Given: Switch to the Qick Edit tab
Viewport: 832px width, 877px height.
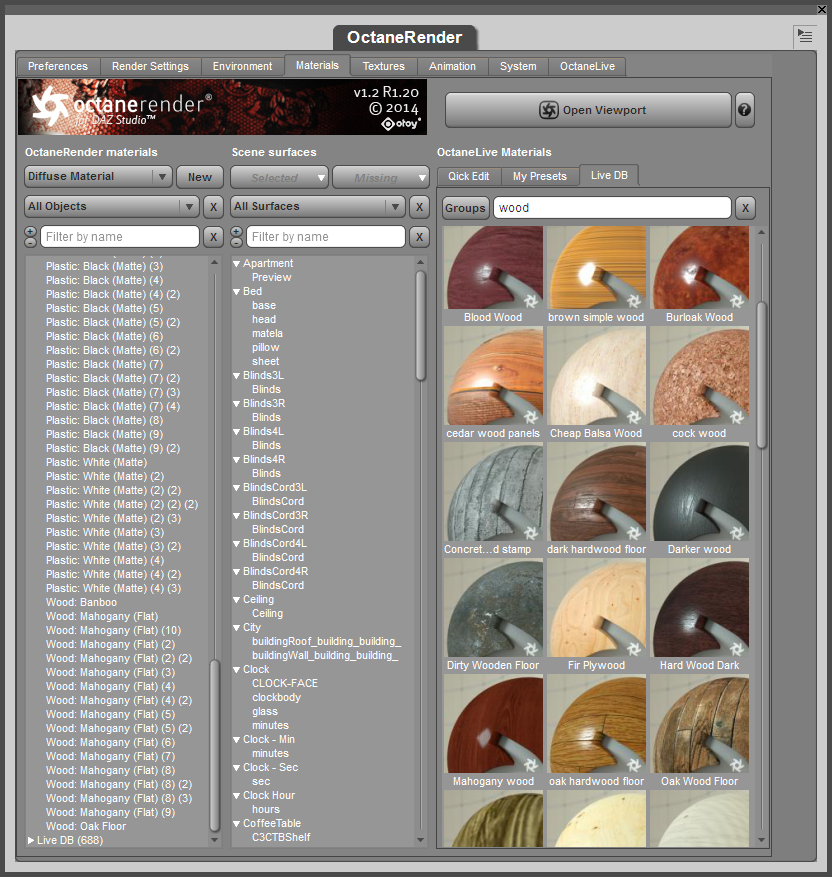Looking at the screenshot, I should (469, 176).
